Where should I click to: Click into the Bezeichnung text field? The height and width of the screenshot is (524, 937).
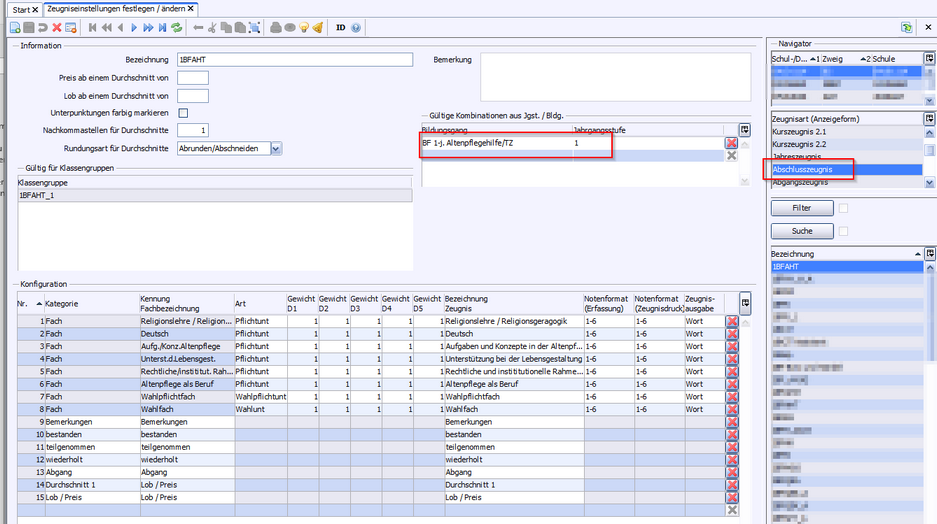(294, 60)
